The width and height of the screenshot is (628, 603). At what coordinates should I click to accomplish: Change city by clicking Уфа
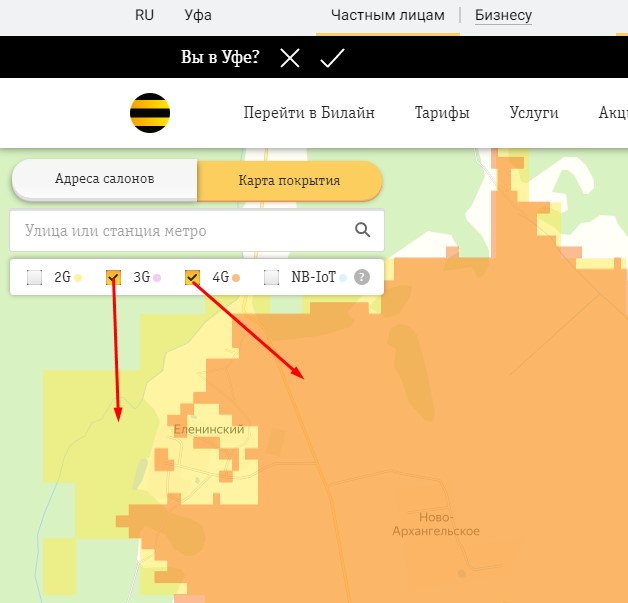point(198,15)
